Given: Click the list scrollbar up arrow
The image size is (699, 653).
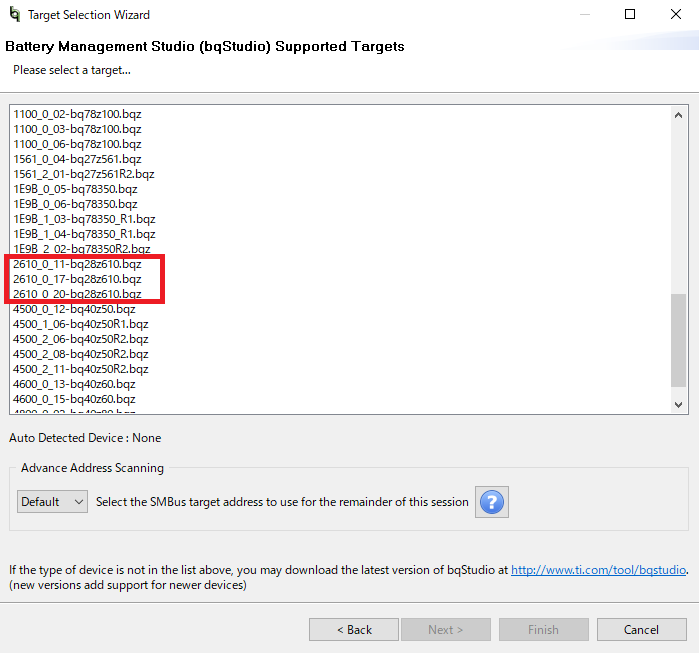Looking at the screenshot, I should click(678, 115).
